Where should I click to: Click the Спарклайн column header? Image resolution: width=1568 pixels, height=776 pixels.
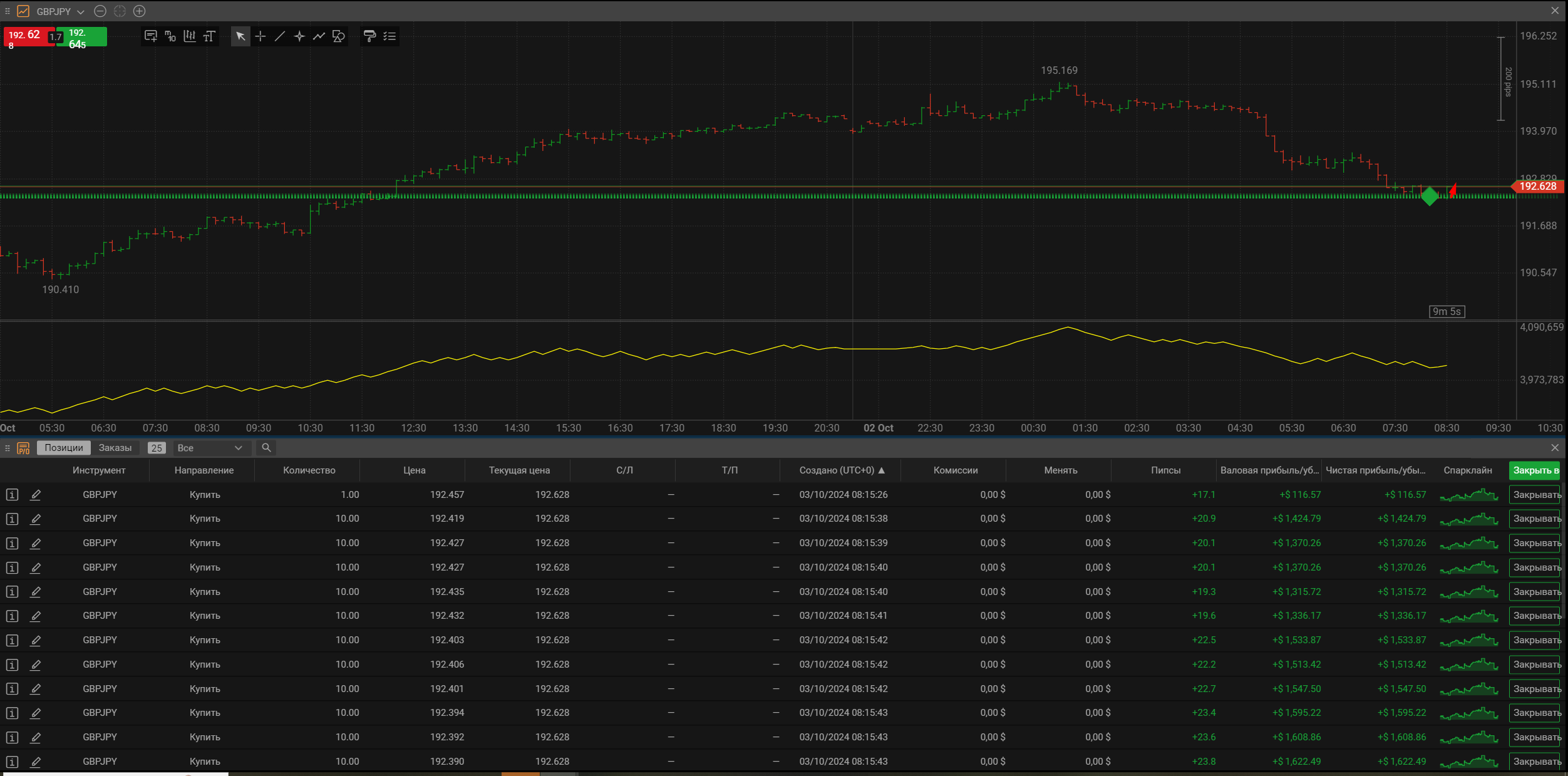(1468, 470)
